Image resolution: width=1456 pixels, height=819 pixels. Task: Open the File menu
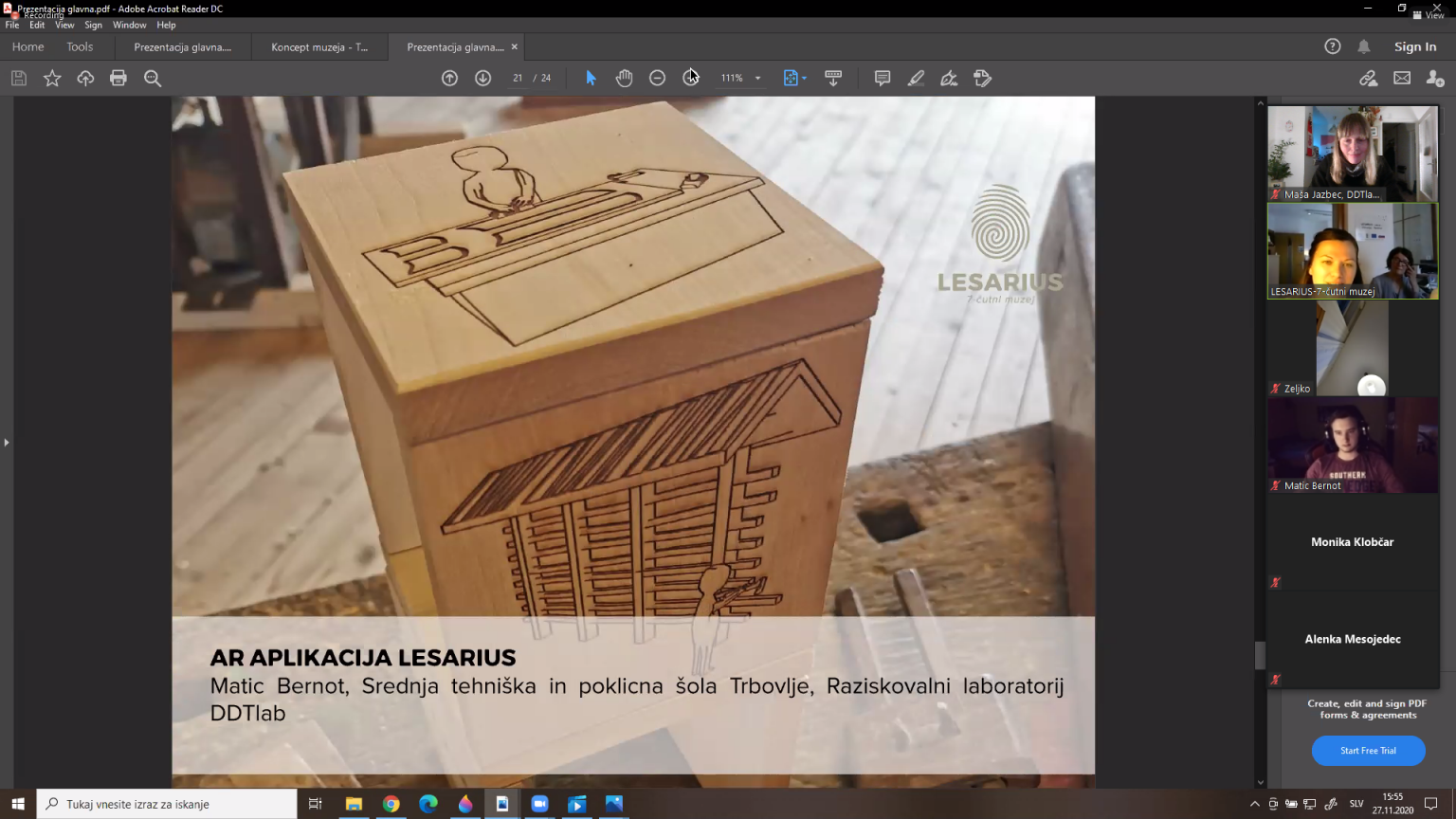coord(12,25)
